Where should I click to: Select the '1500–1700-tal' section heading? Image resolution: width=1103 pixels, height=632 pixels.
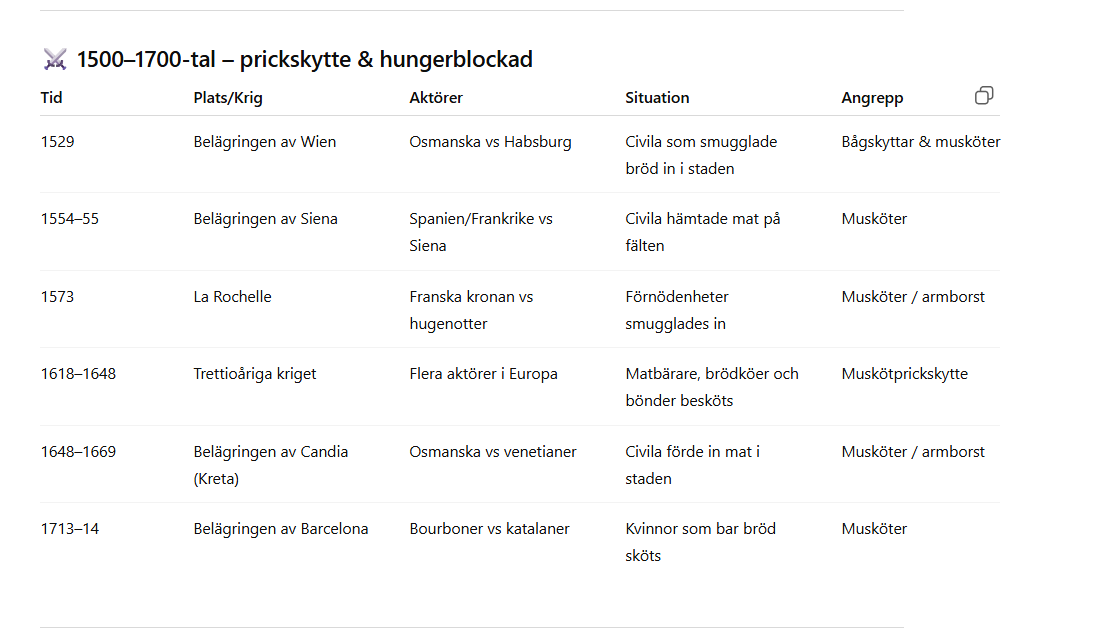click(304, 60)
